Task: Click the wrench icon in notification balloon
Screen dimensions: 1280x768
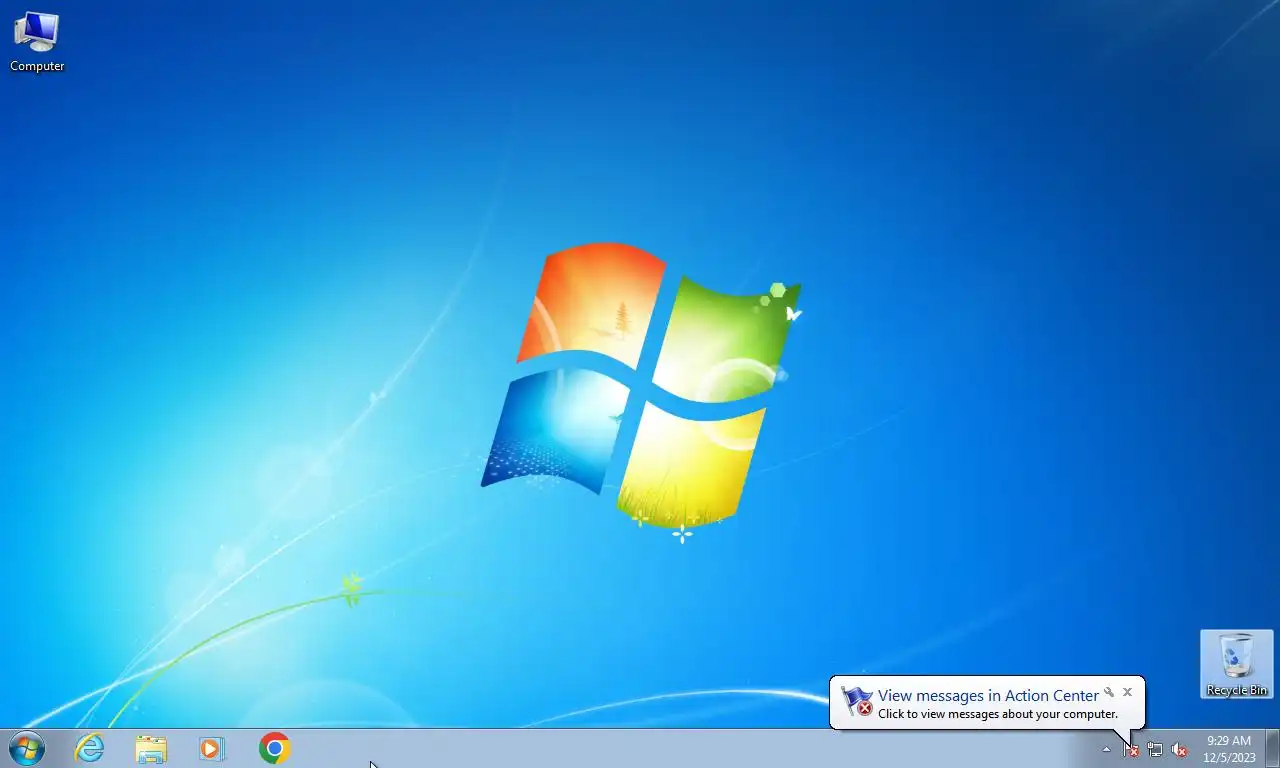Action: [x=1109, y=692]
